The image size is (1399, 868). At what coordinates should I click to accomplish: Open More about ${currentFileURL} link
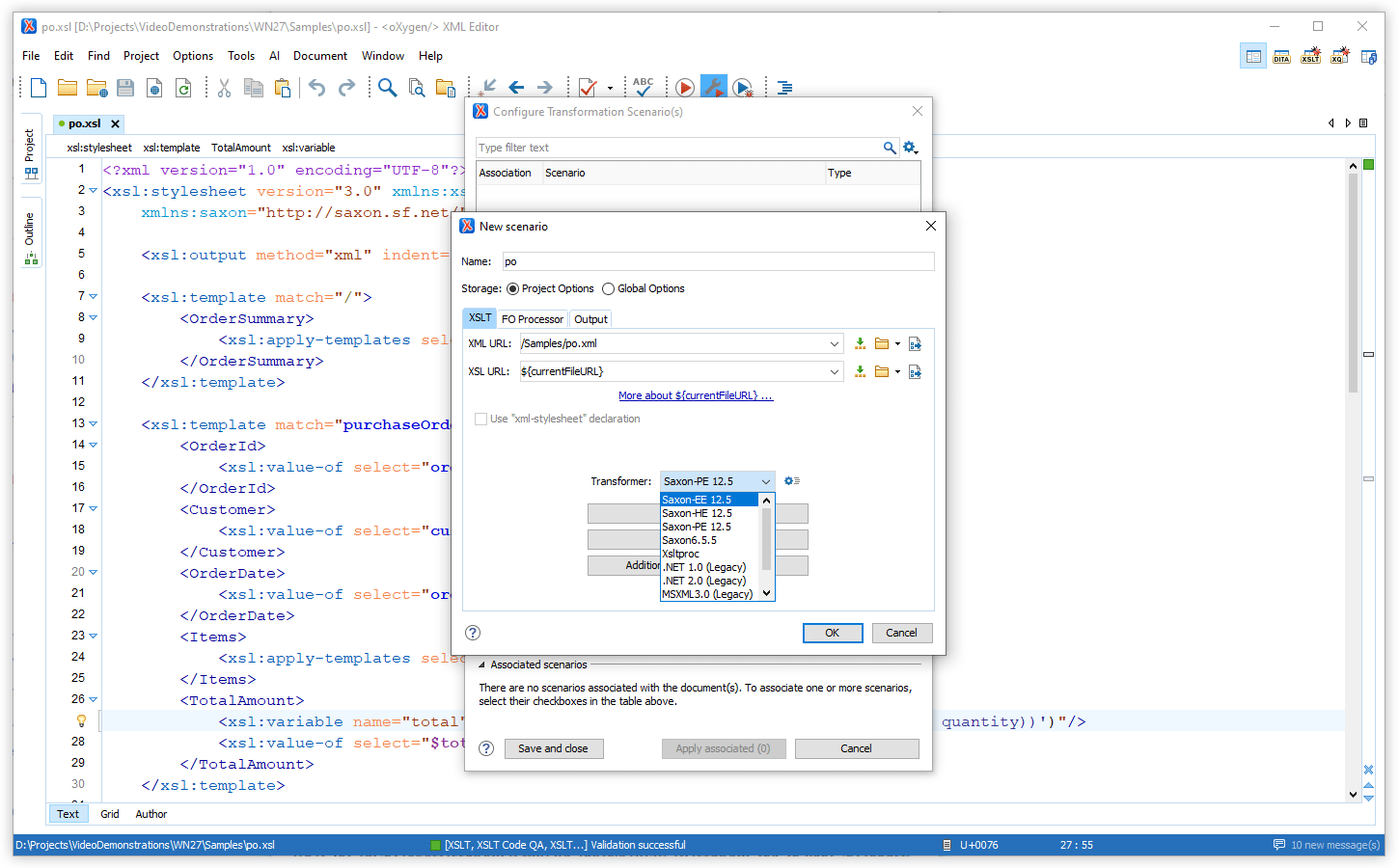point(696,395)
